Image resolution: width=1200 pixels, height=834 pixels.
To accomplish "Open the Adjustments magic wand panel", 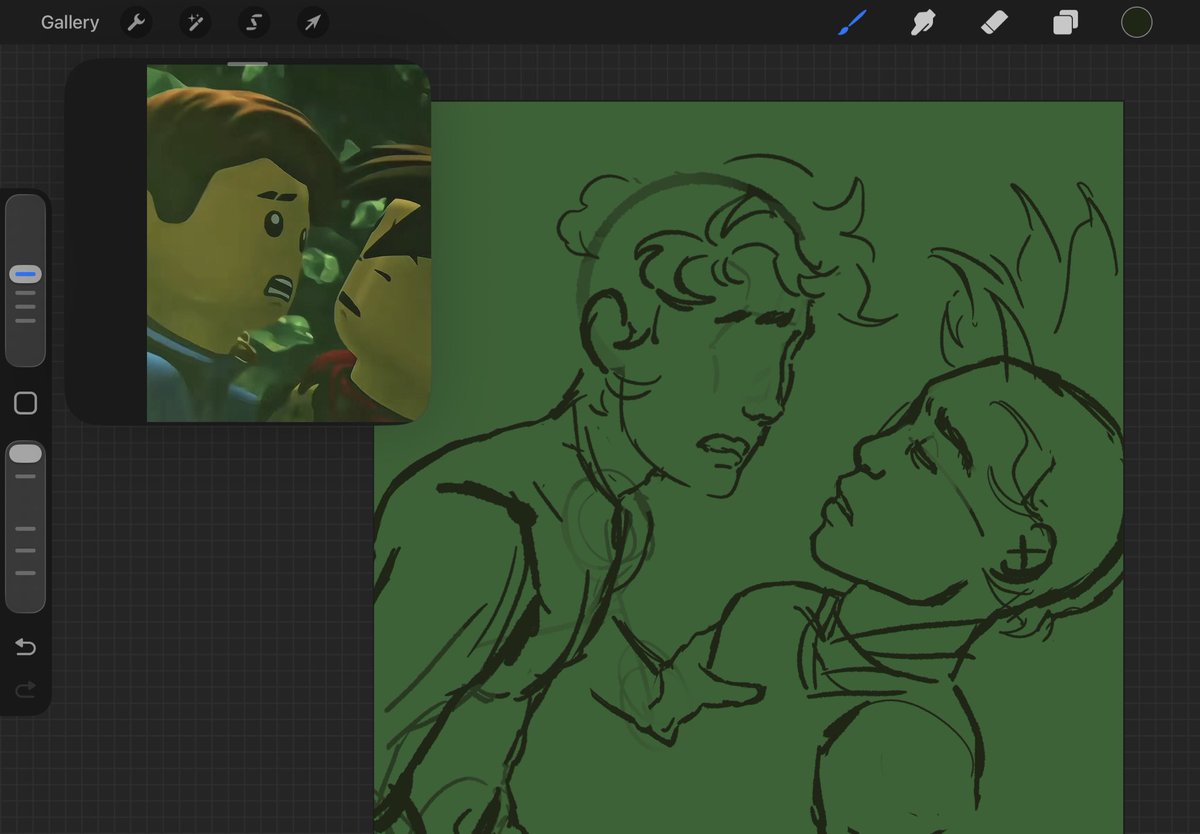I will coord(194,22).
